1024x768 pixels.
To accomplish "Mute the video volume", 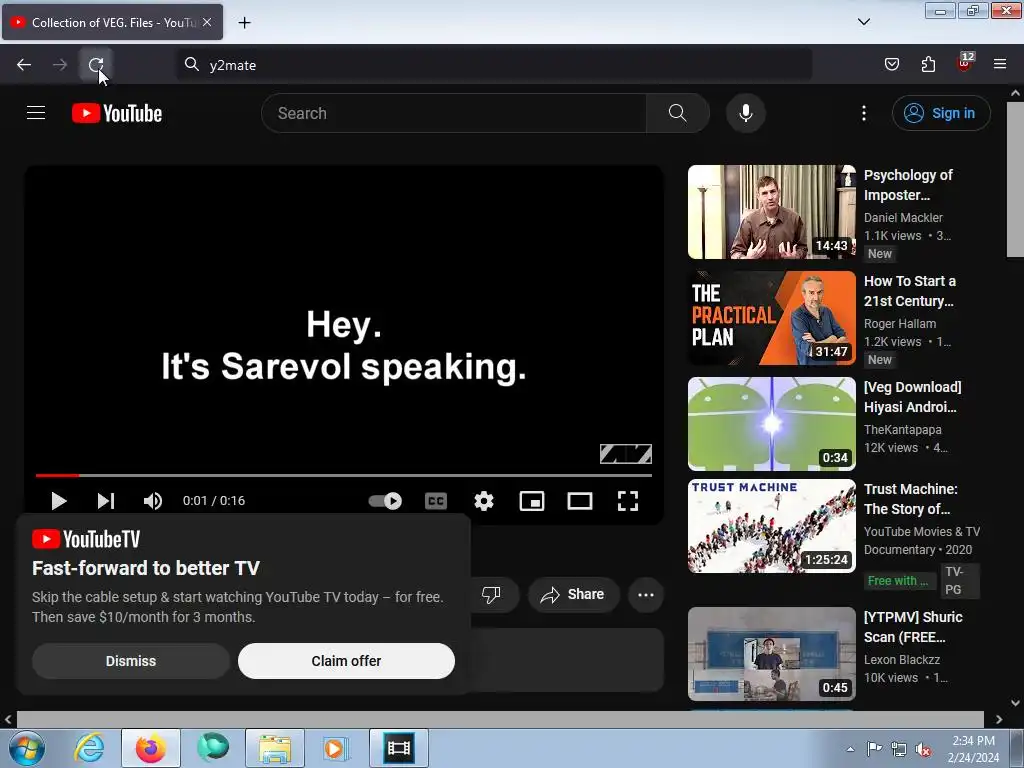I will 153,501.
